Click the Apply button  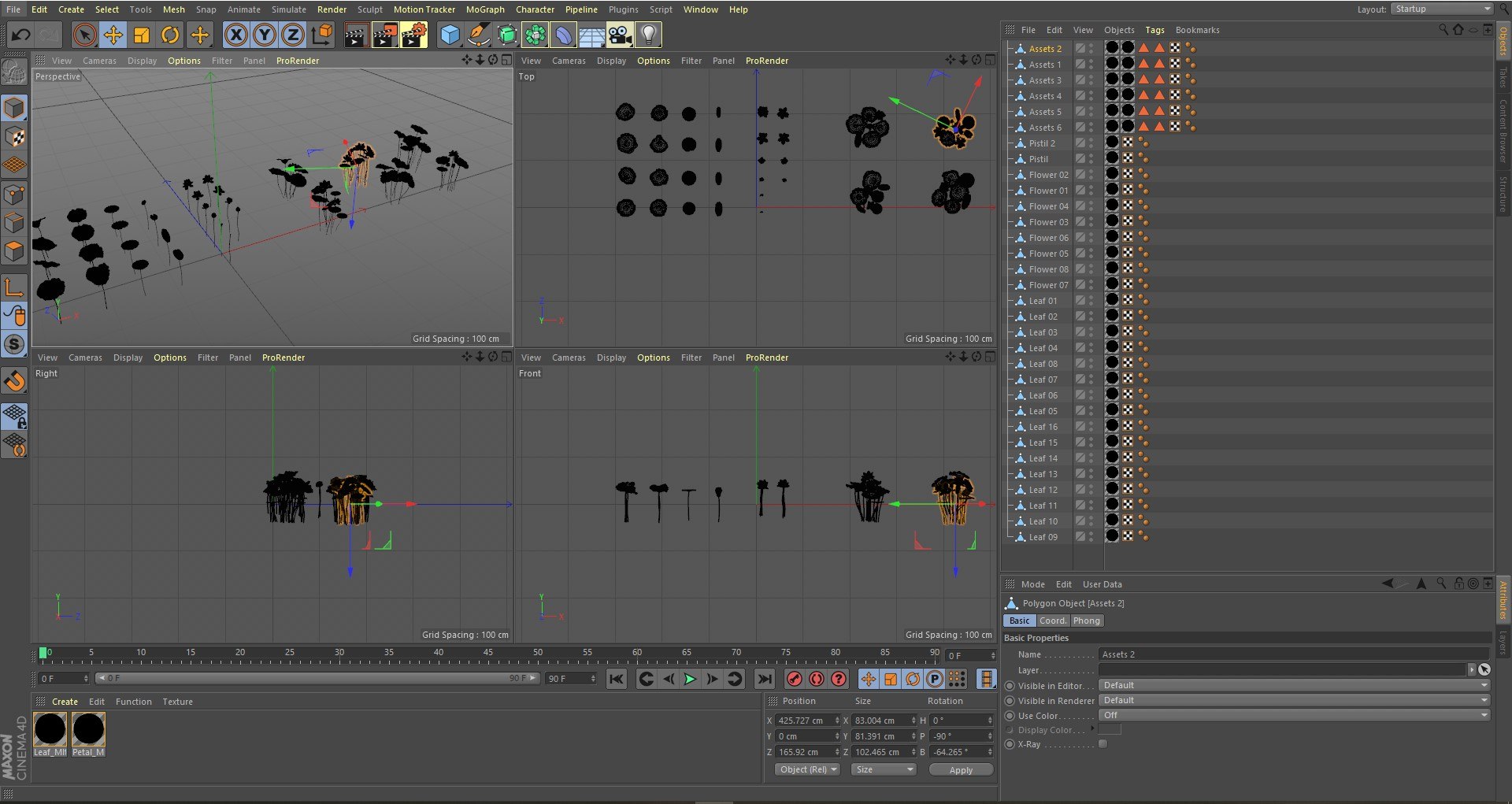point(961,770)
